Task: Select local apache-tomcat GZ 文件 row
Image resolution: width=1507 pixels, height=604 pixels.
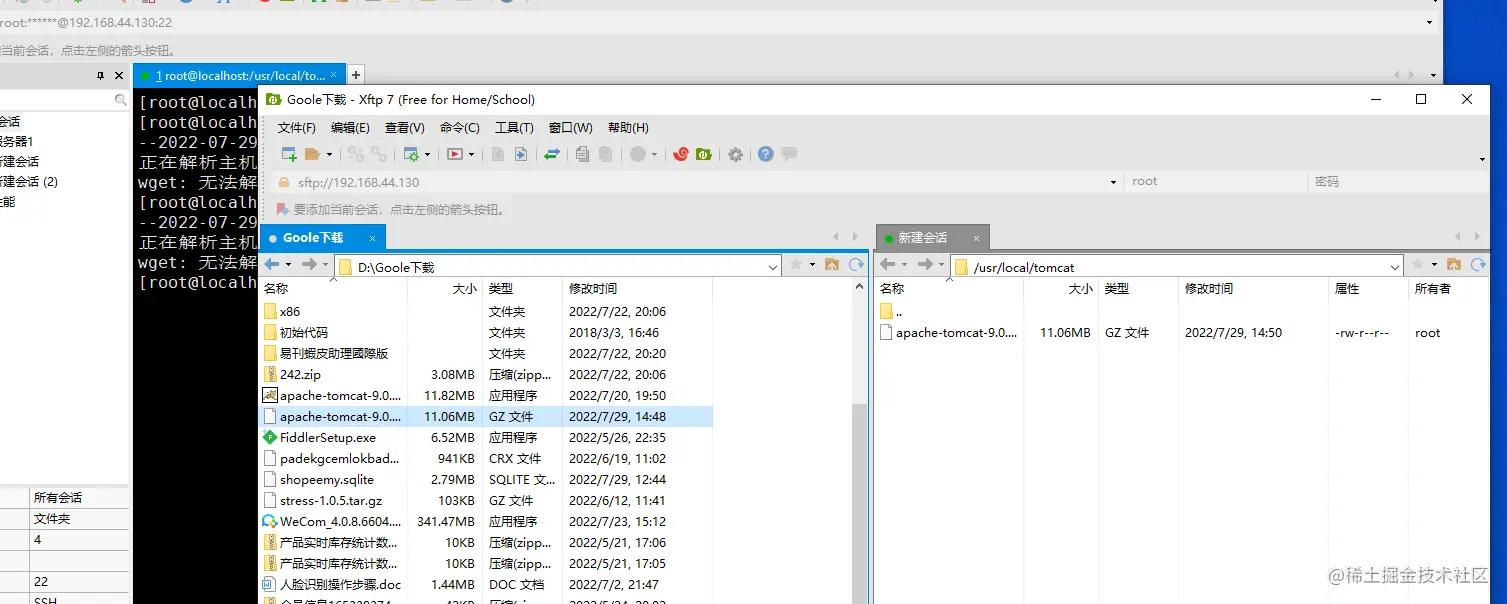Action: [487, 416]
